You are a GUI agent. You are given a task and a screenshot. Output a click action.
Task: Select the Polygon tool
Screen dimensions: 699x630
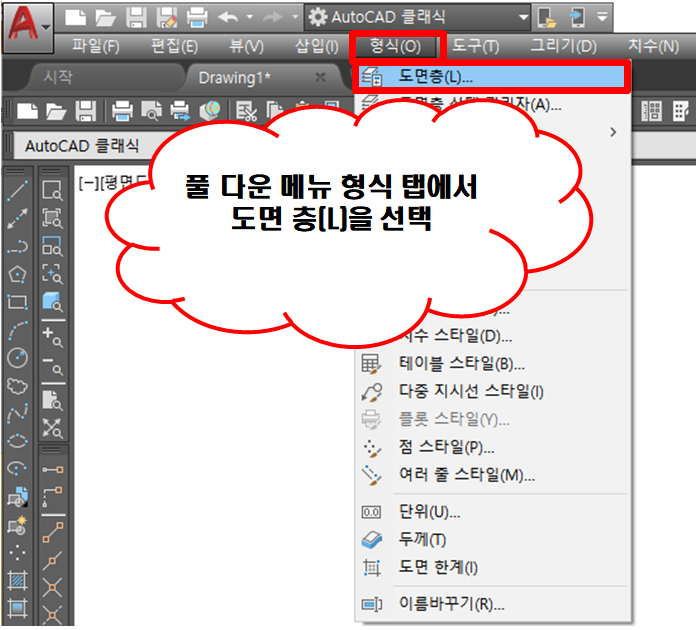pos(17,274)
